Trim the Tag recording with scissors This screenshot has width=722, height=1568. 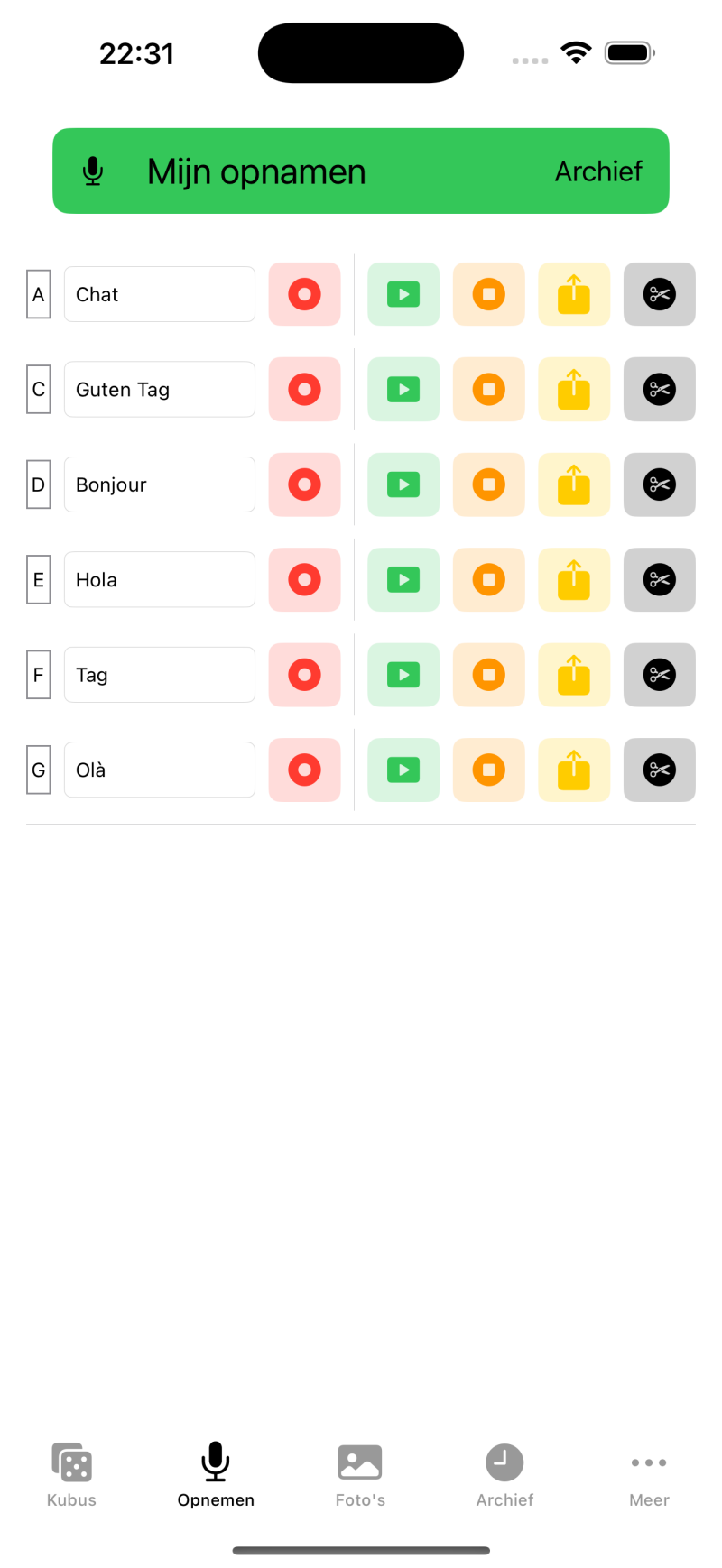[659, 675]
